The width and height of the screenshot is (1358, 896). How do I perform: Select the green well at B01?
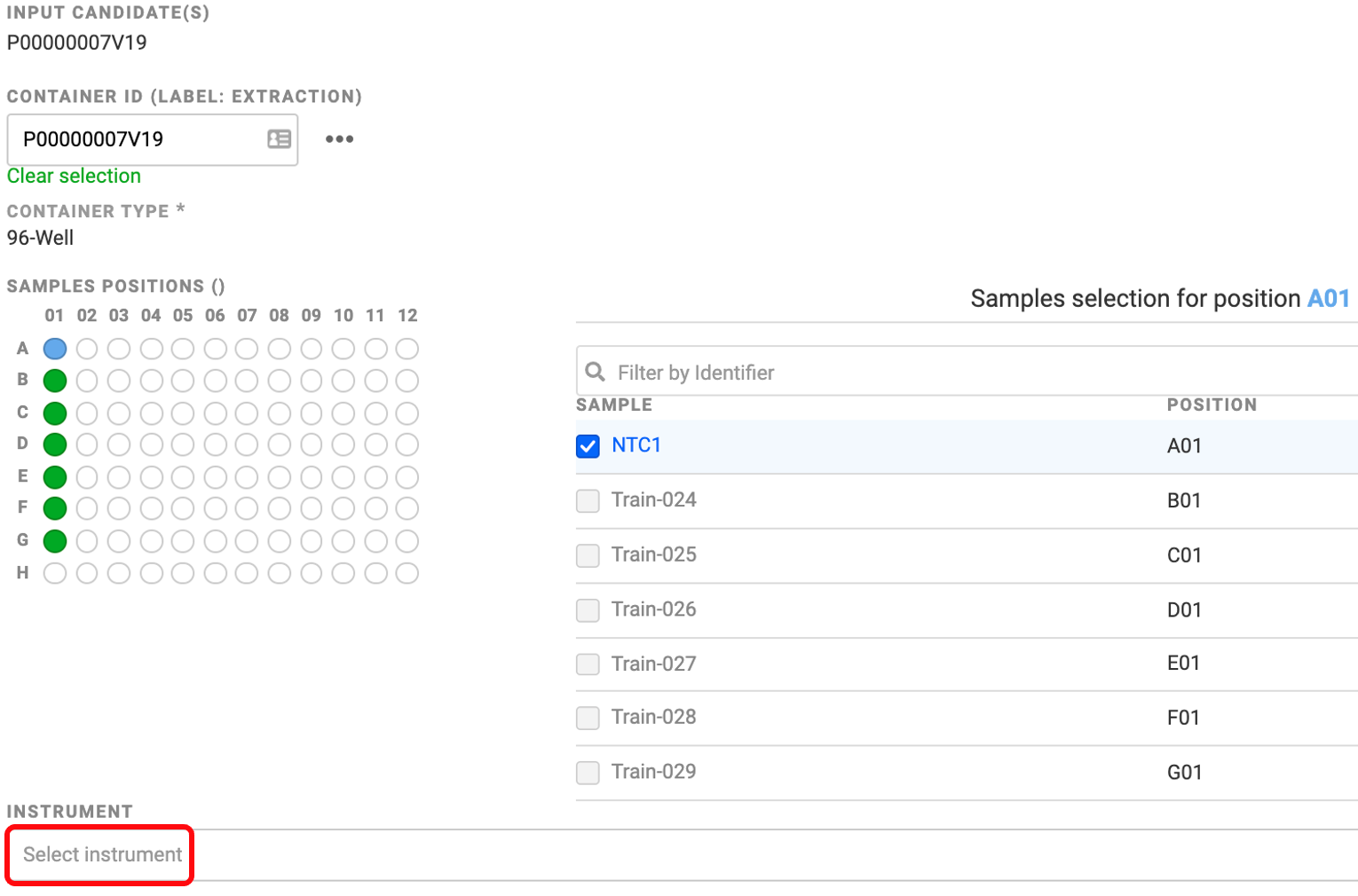[x=55, y=381]
